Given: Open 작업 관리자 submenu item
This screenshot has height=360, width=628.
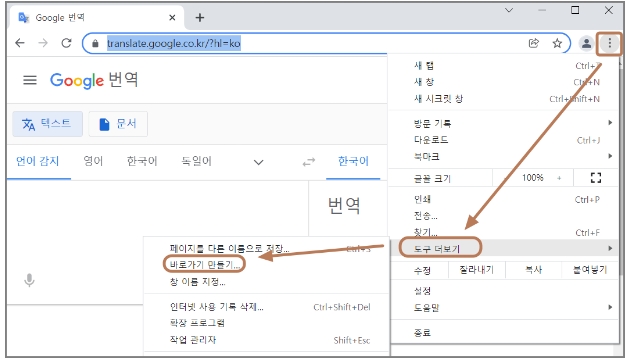Looking at the screenshot, I should tap(266, 340).
